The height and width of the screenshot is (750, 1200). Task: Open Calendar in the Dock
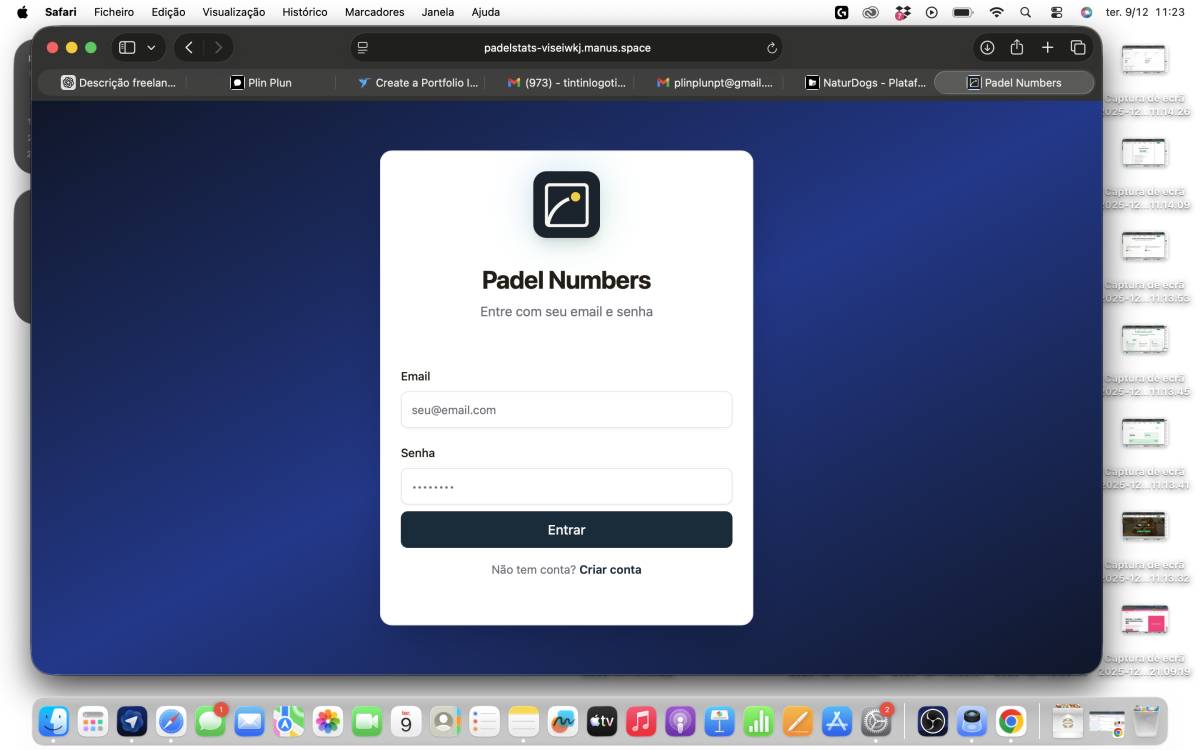pos(406,721)
